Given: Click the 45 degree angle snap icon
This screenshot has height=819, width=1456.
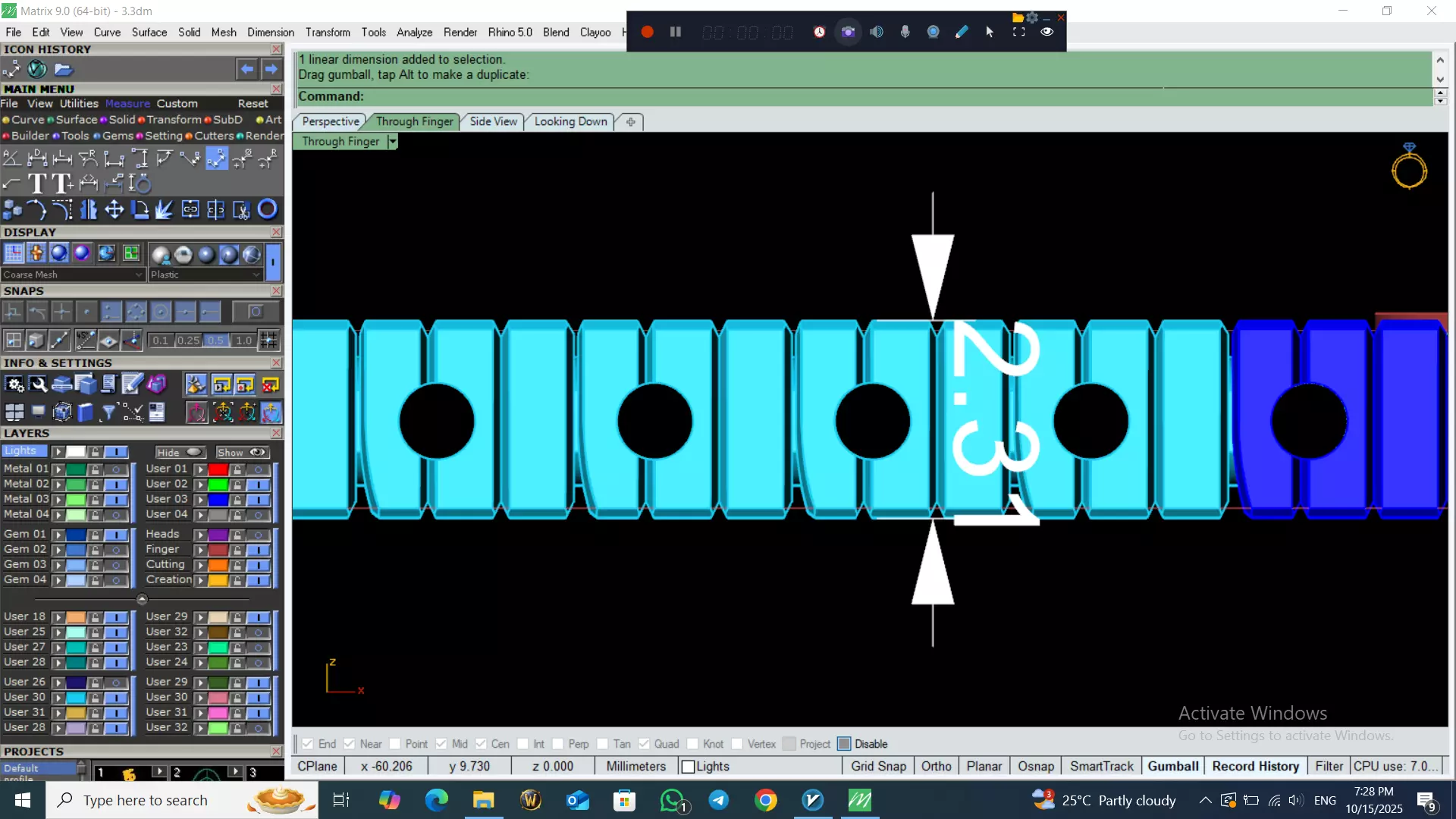Looking at the screenshot, I should (86, 340).
